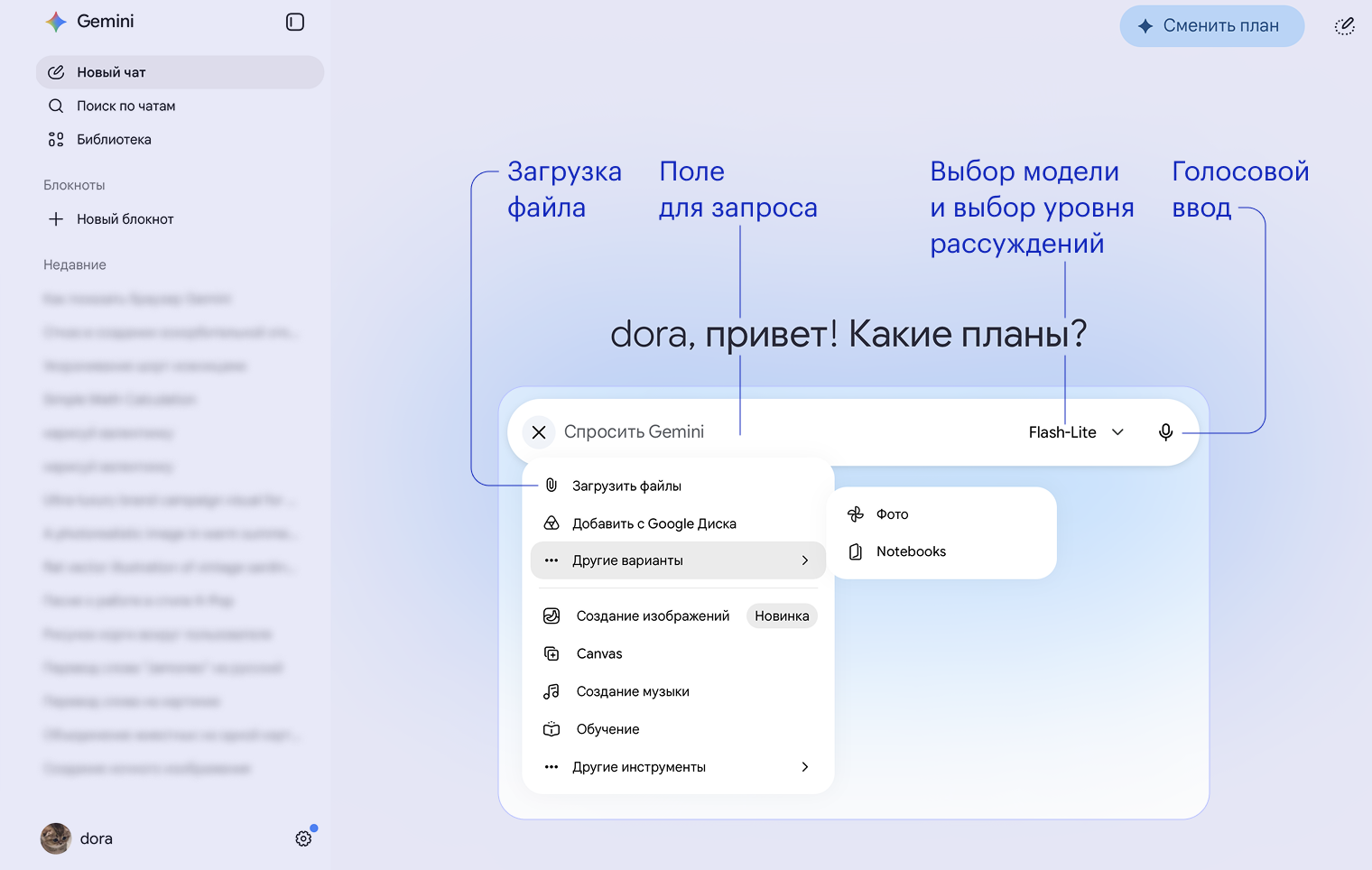Select Notebooks from the submenu
The height and width of the screenshot is (870, 1372).
click(941, 551)
